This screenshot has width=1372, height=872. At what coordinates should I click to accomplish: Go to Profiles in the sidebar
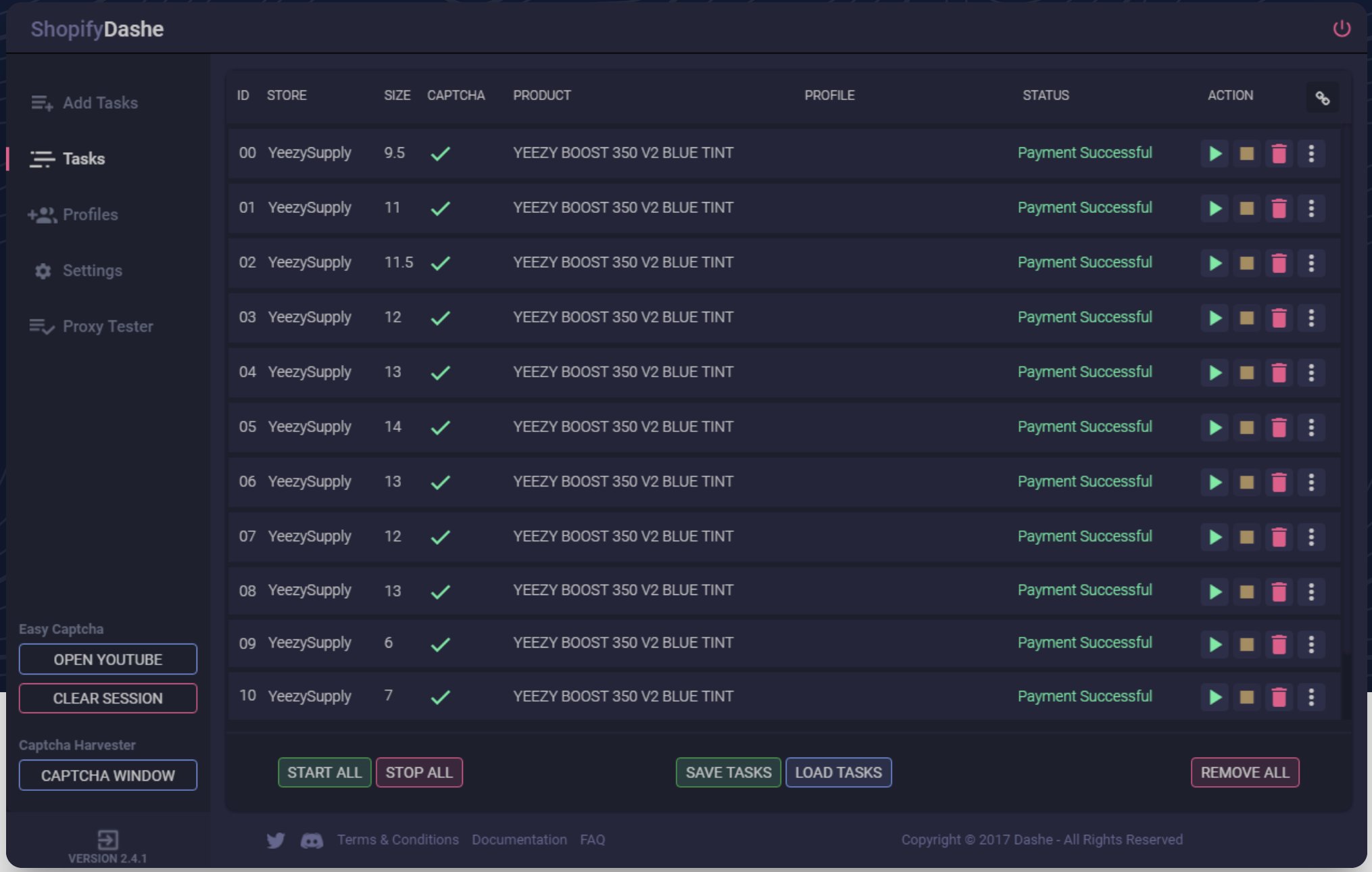coord(73,215)
